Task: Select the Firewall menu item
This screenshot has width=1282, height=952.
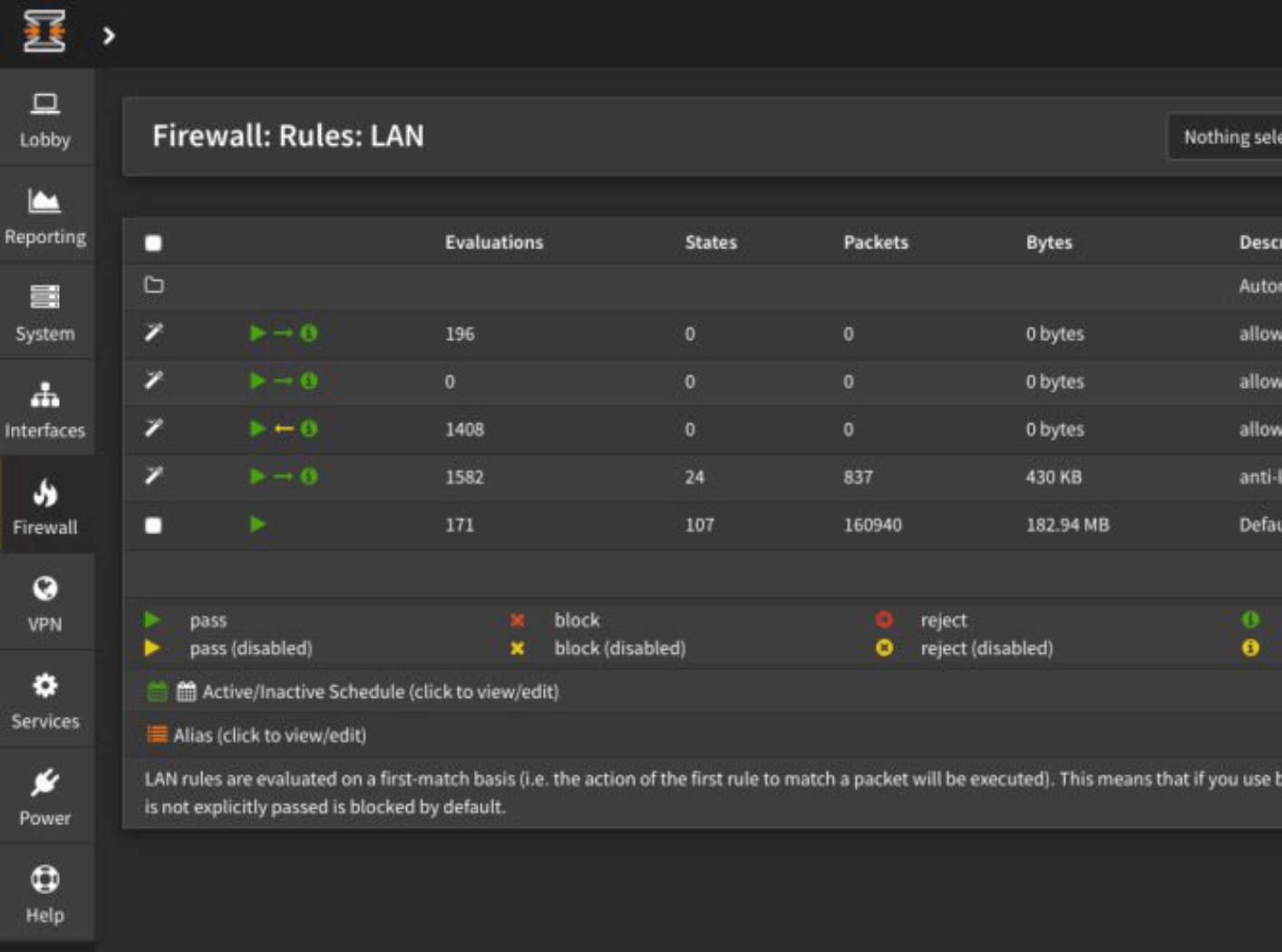Action: tap(45, 506)
